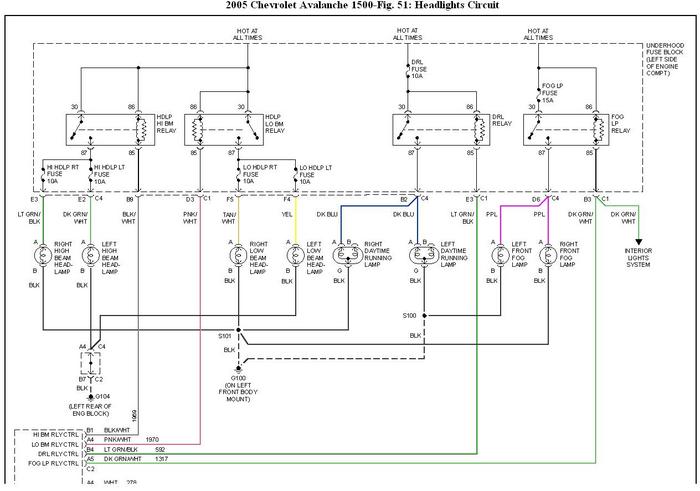Click the YEL wire color label

click(x=287, y=214)
